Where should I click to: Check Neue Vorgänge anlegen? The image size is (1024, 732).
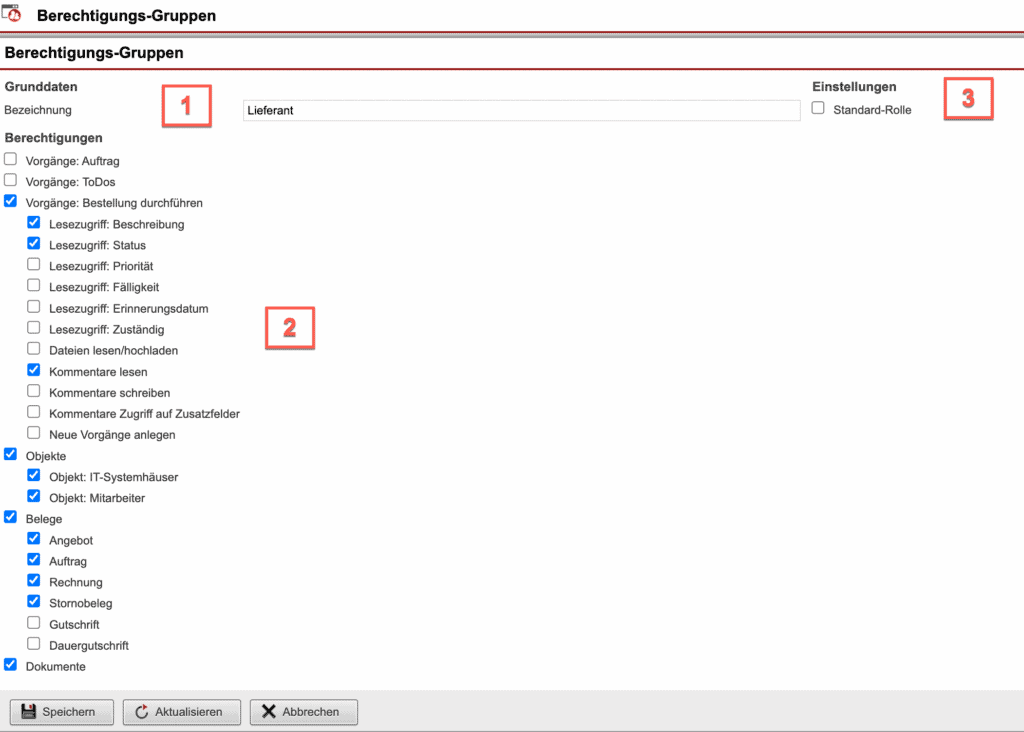point(33,433)
